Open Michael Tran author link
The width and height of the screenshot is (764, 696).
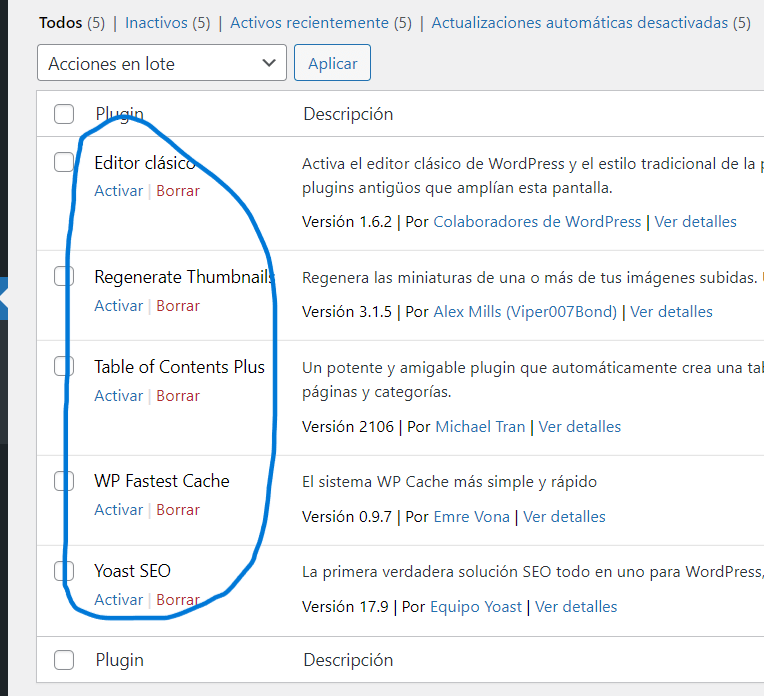480,427
